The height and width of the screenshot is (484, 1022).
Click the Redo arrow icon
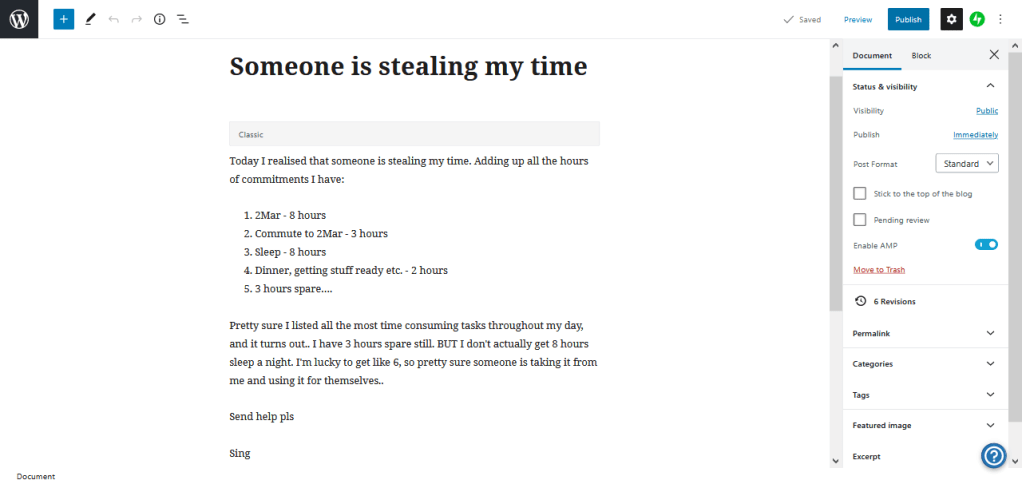click(136, 19)
